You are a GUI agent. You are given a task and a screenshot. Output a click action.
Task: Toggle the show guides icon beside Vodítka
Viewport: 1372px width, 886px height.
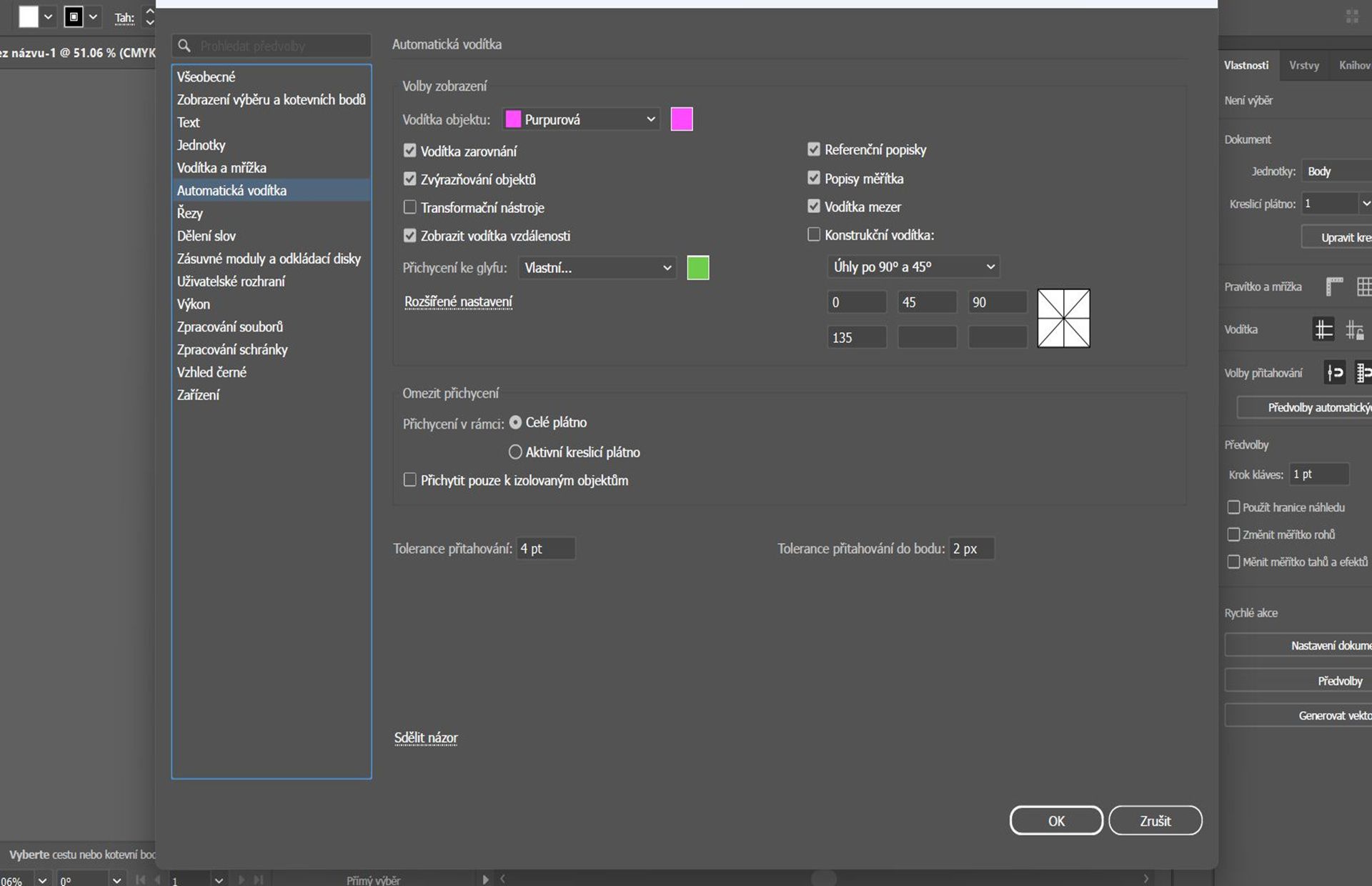click(x=1323, y=329)
